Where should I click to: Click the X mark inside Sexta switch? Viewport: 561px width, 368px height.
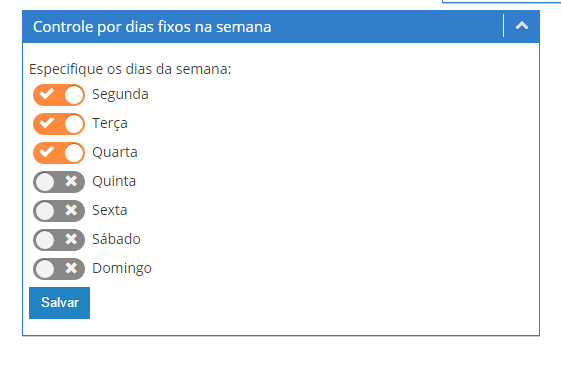click(71, 210)
